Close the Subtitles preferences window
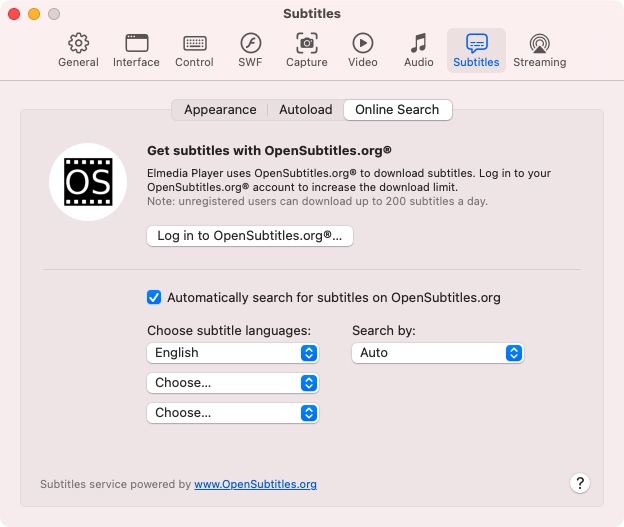624x527 pixels. point(14,14)
